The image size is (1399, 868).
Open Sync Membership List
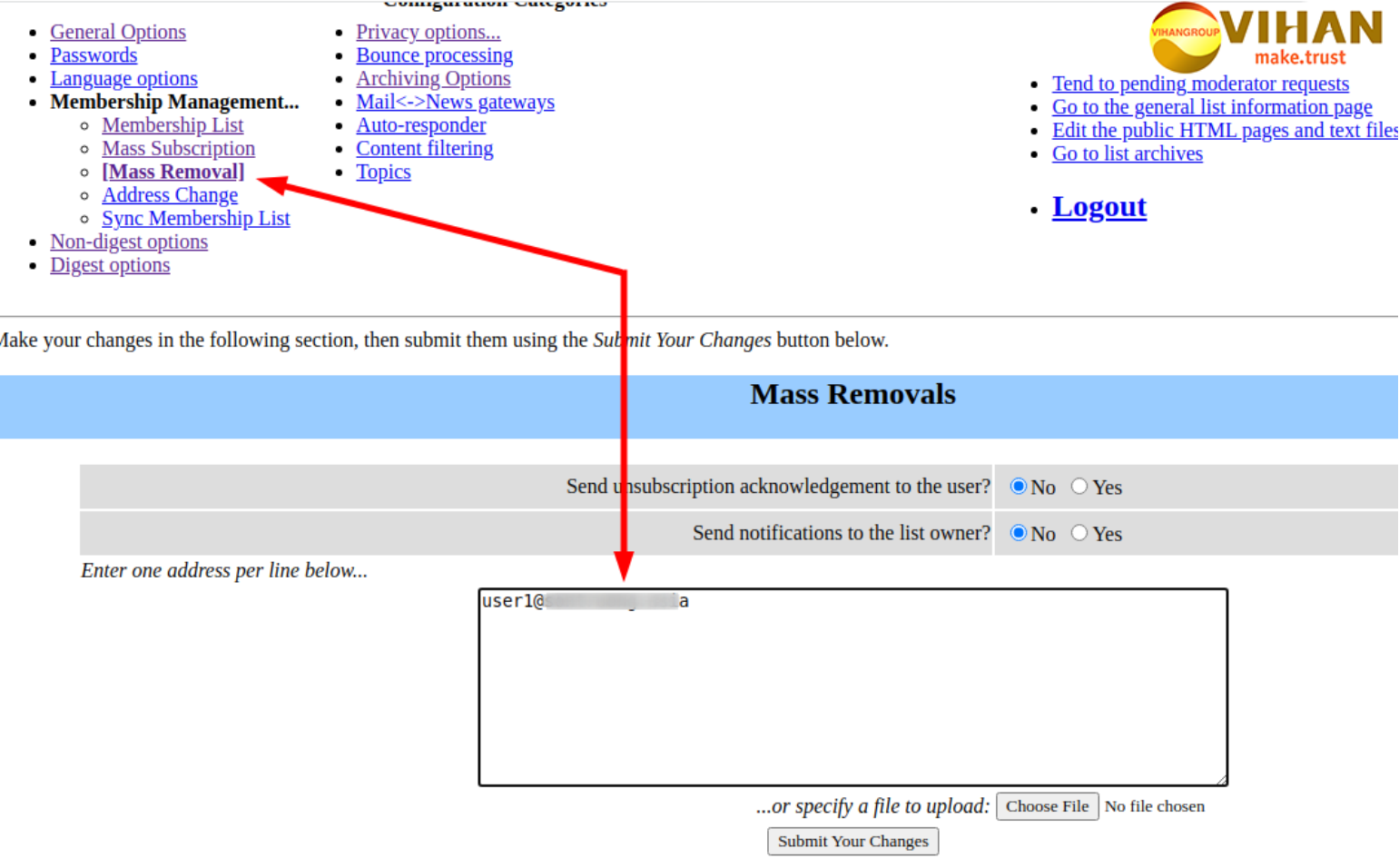195,219
